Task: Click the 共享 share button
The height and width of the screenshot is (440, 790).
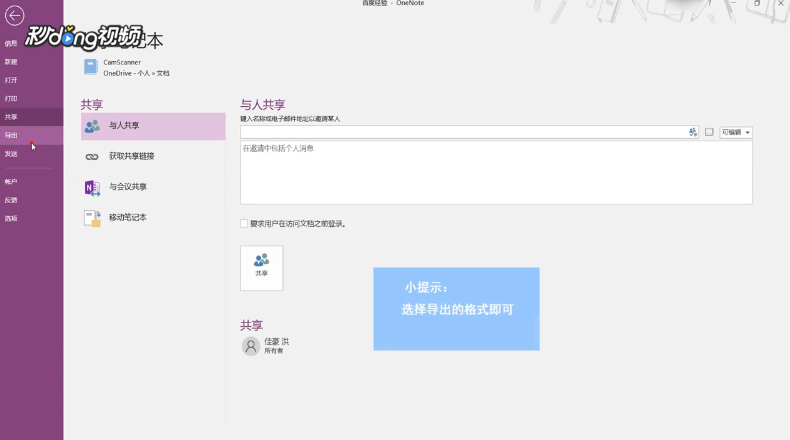Action: (261, 268)
